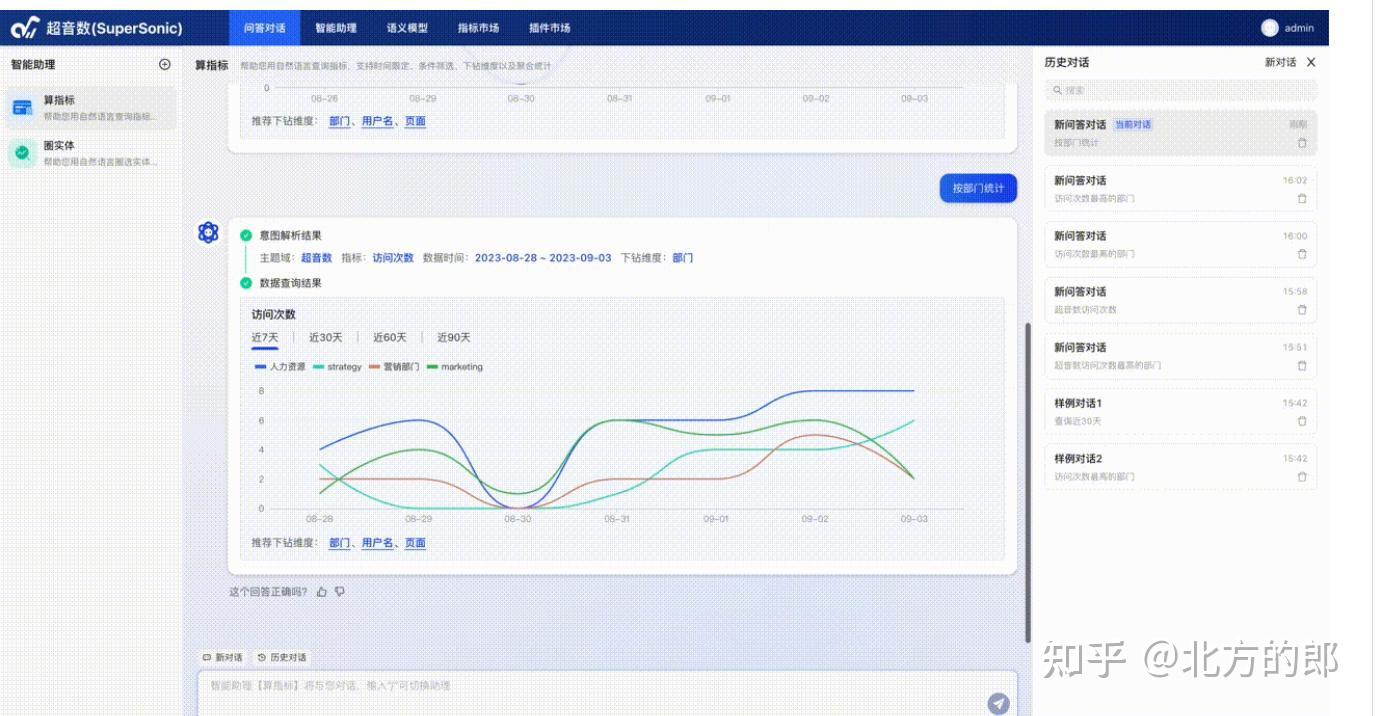Click the 按部门统计 button
Viewport: 1375px width, 716px height.
(977, 187)
